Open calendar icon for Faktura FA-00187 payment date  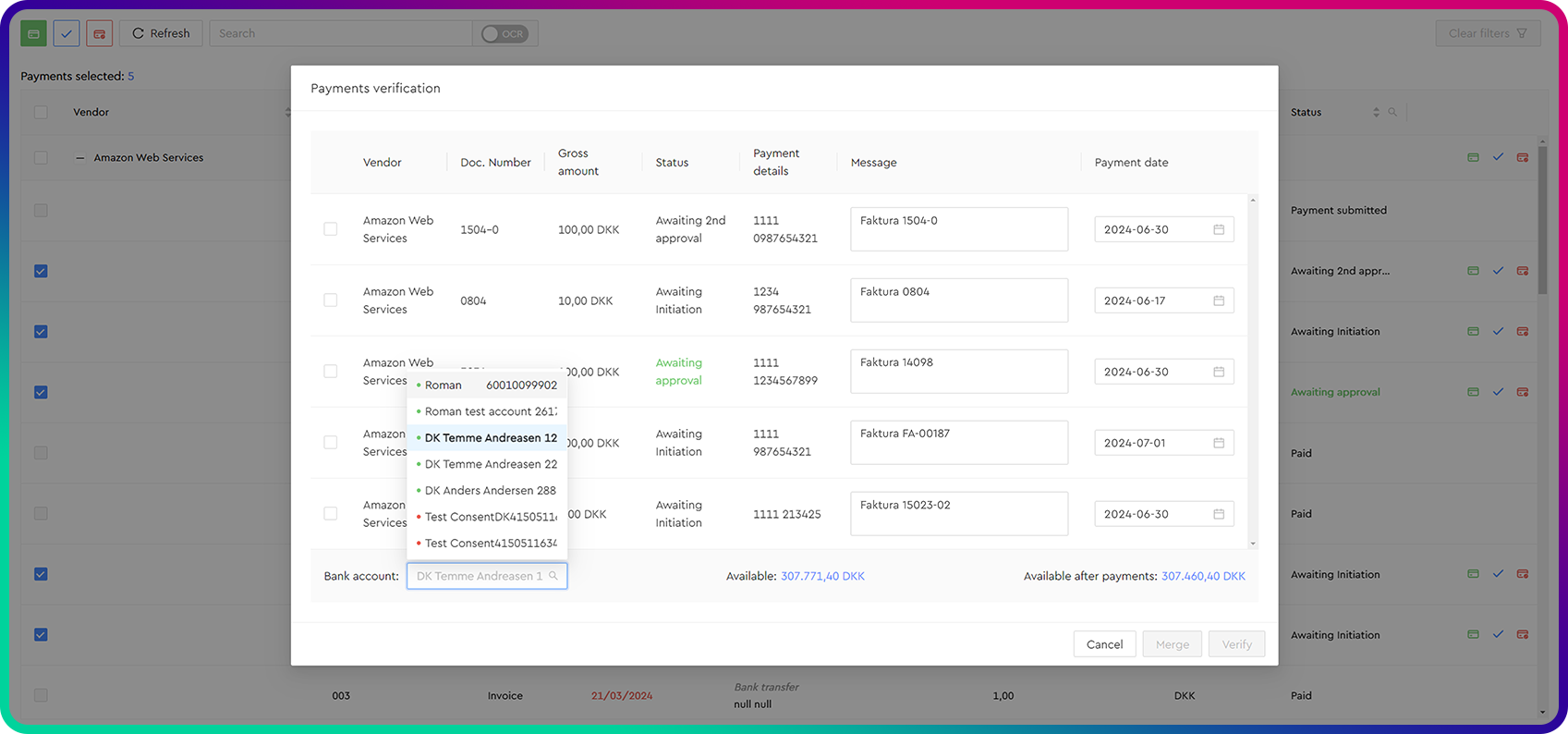1219,443
